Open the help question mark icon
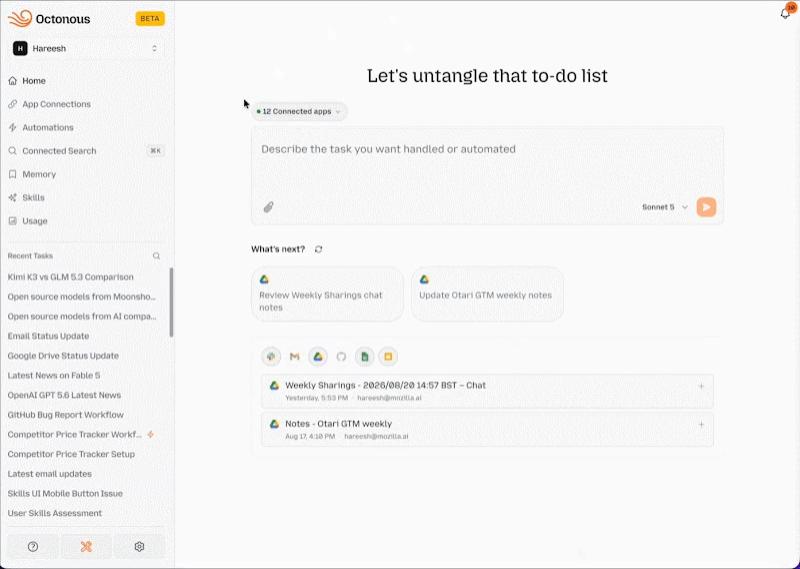The height and width of the screenshot is (569, 800). tap(33, 547)
